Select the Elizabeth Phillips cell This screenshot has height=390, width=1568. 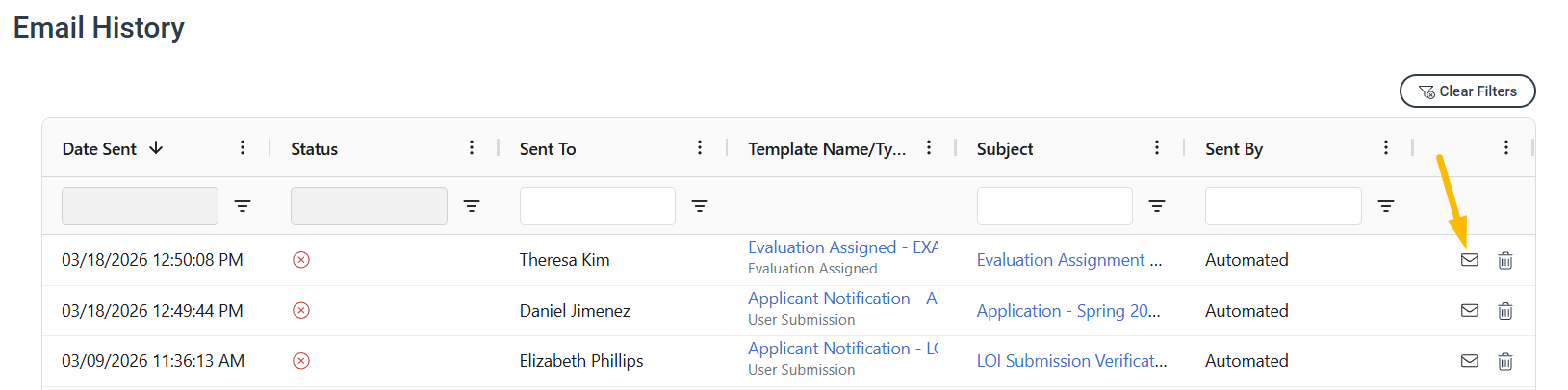[581, 361]
